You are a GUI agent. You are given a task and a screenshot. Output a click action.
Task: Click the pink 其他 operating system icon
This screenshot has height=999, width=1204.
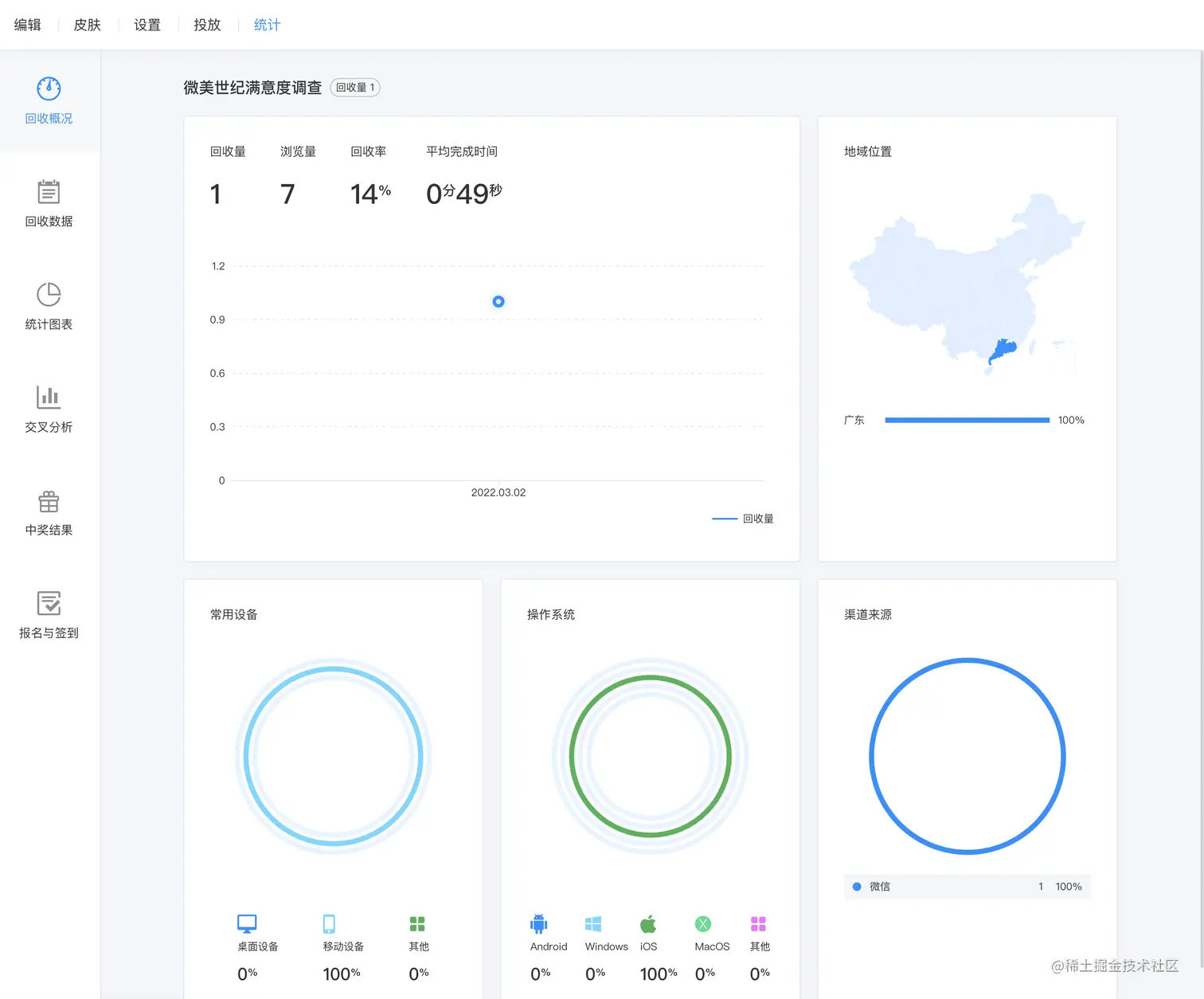pos(758,923)
